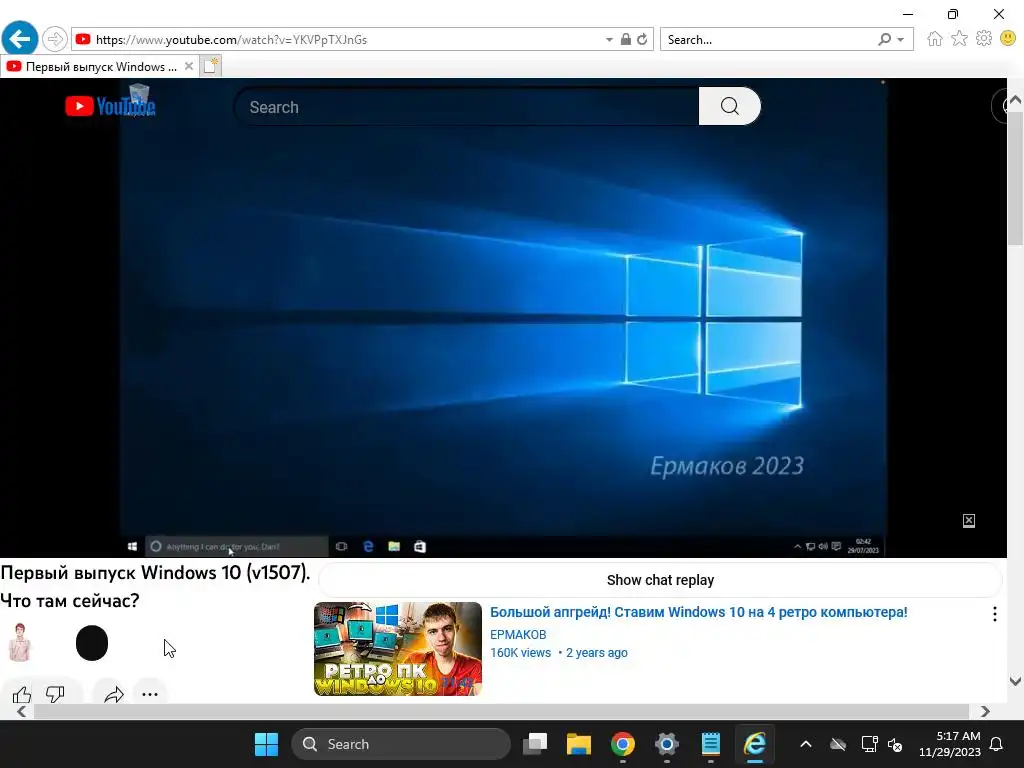The height and width of the screenshot is (768, 1024).
Task: Click the browser Back arrow button
Action: coord(20,39)
